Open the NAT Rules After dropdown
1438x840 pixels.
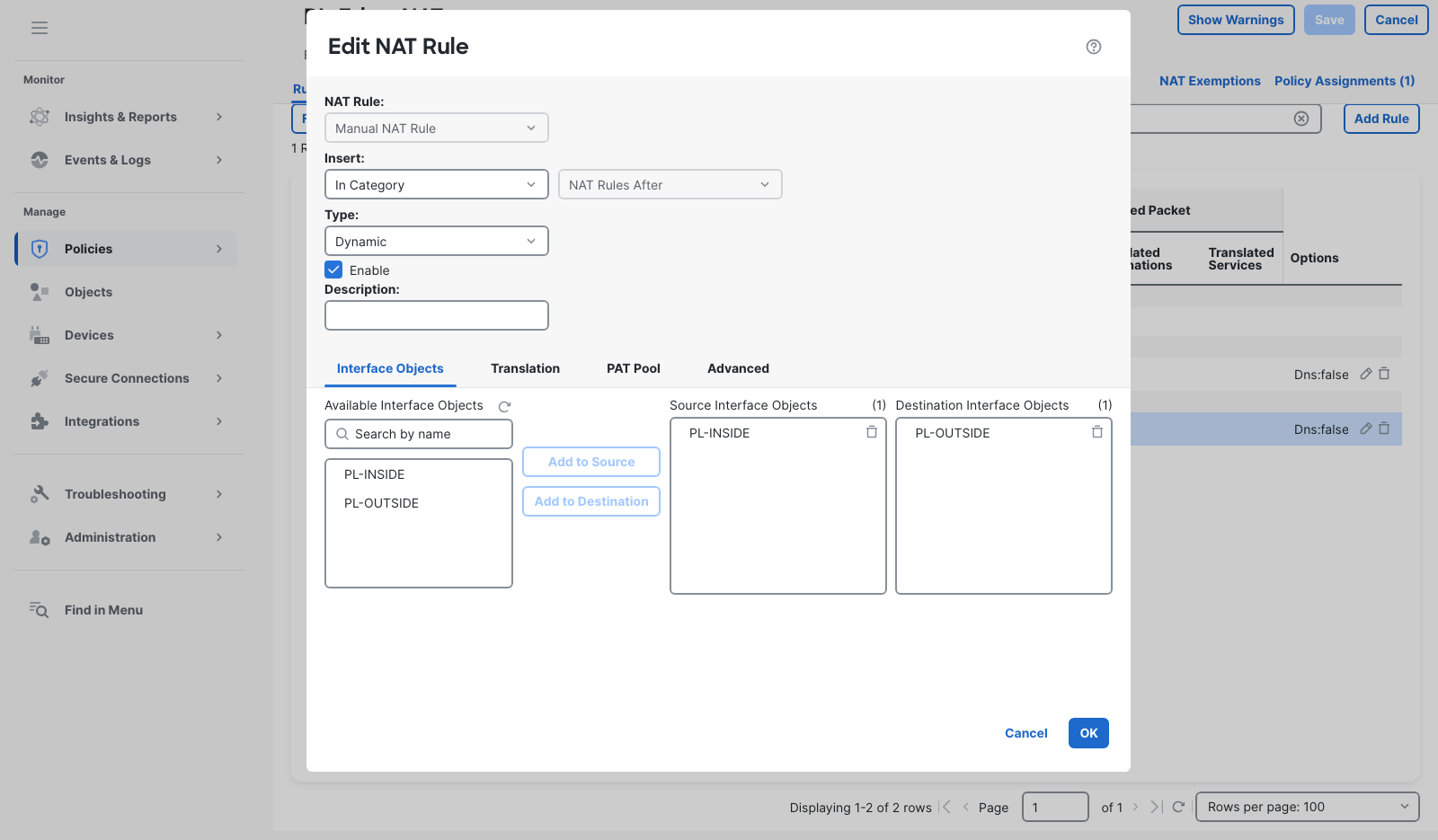tap(670, 184)
